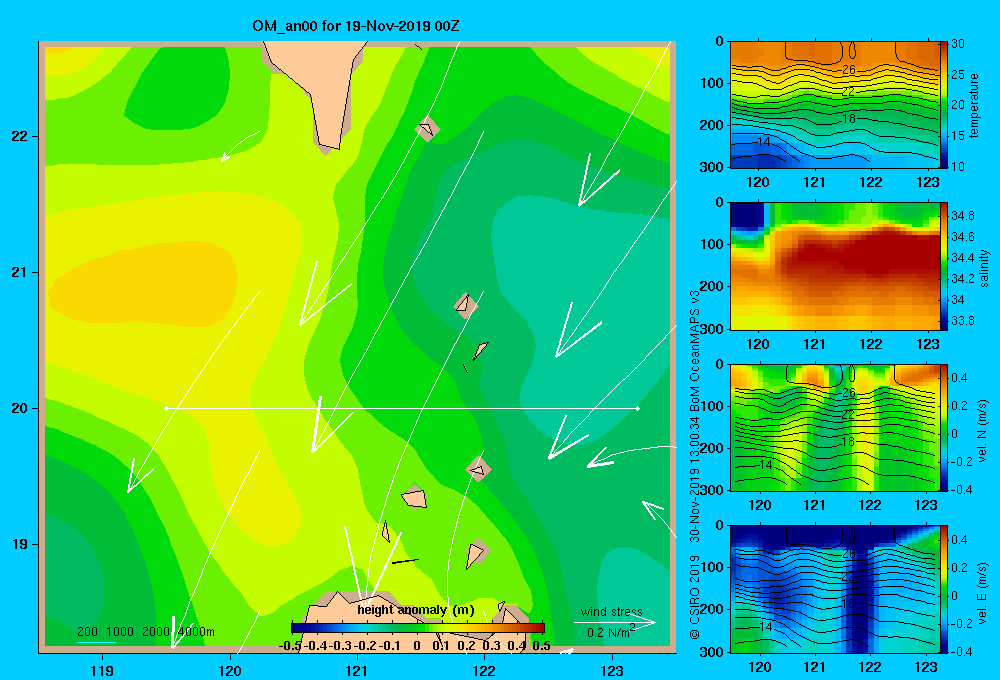Viewport: 1000px width, 680px height.
Task: Click the '14' contour label in temperature panel
Action: [x=763, y=142]
